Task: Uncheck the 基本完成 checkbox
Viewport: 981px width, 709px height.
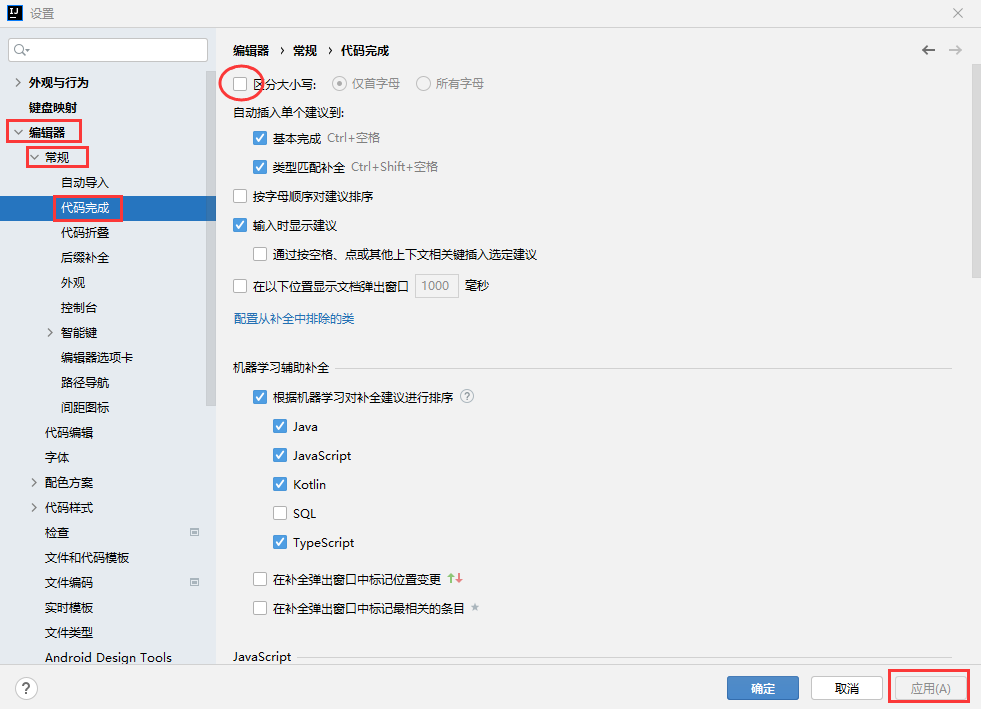Action: 260,138
